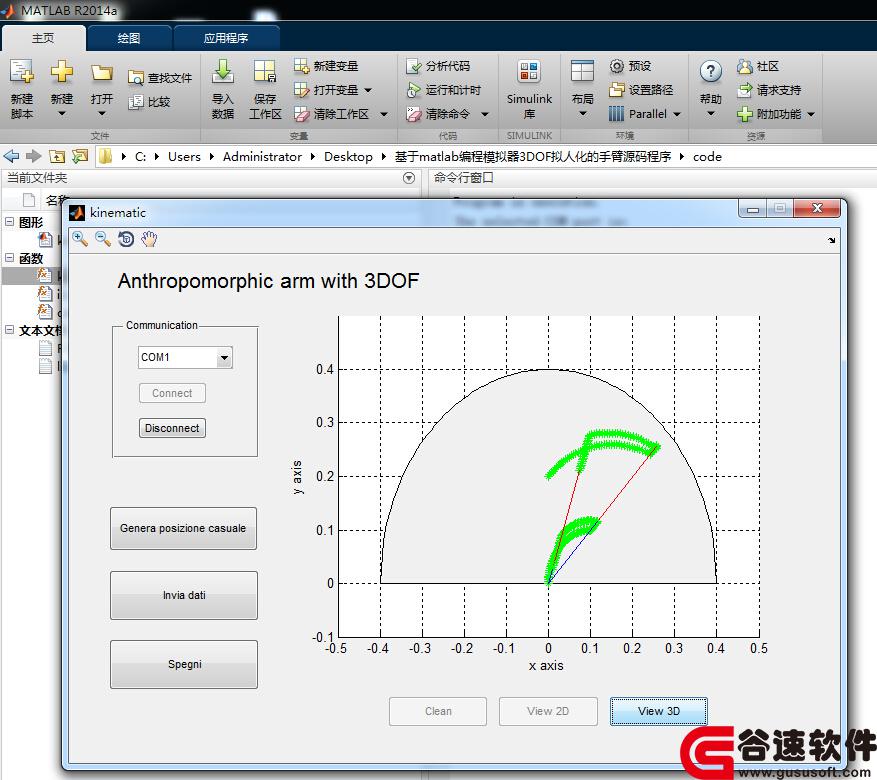Click Users in the path bar

click(184, 157)
